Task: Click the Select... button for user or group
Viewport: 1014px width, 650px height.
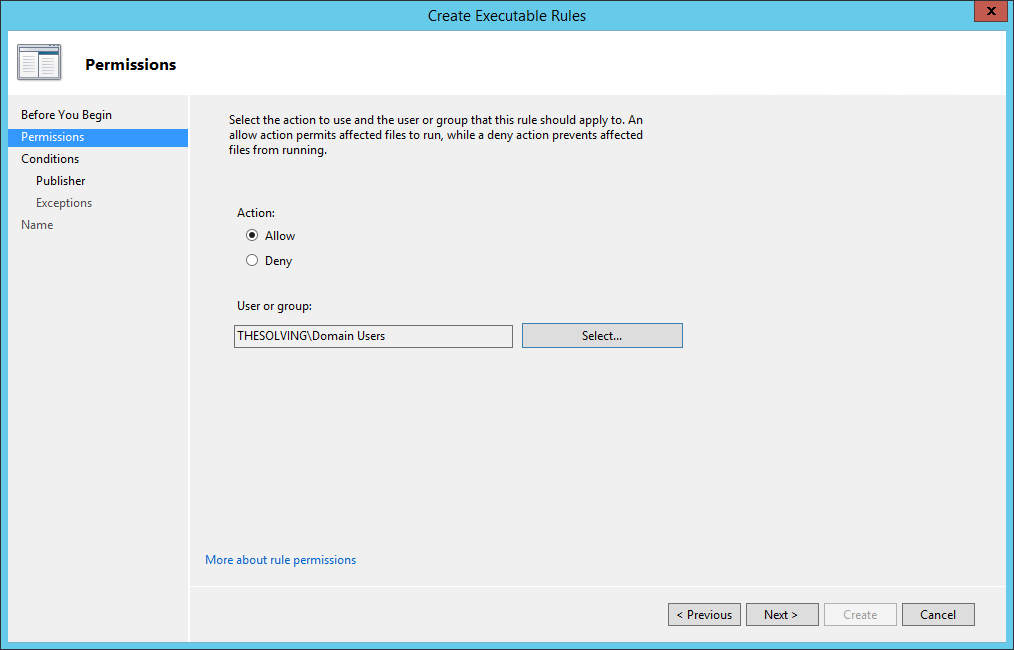Action: coord(602,336)
